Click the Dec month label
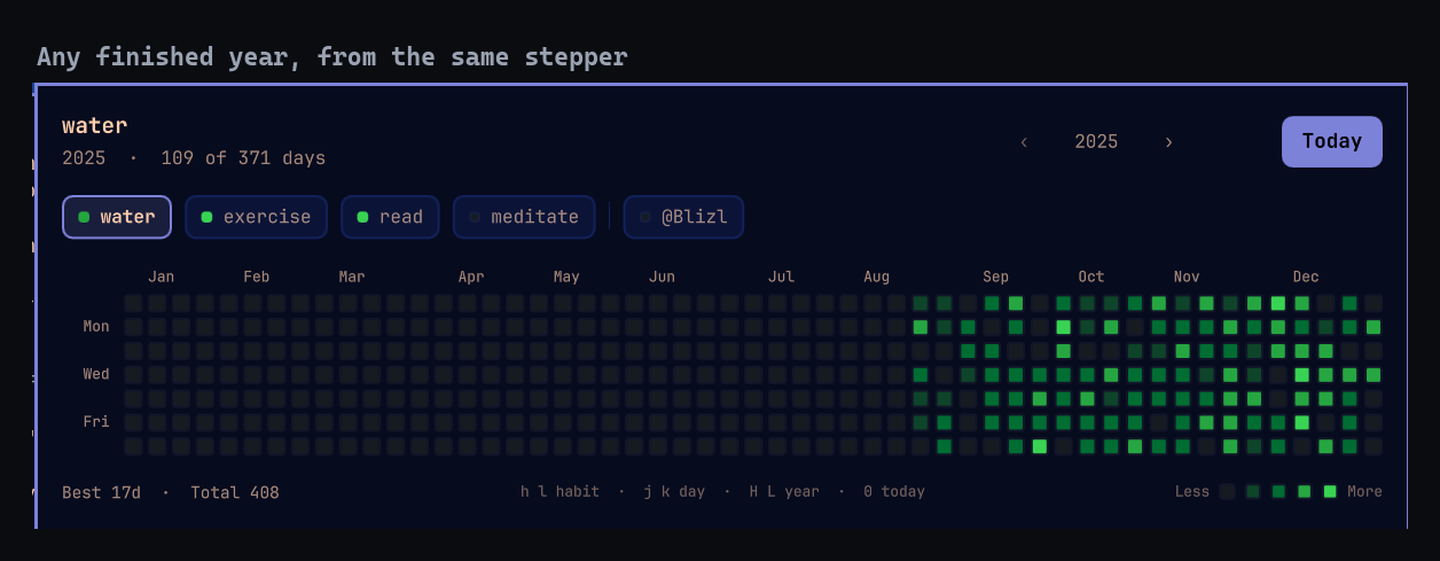1440x561 pixels. (1306, 277)
